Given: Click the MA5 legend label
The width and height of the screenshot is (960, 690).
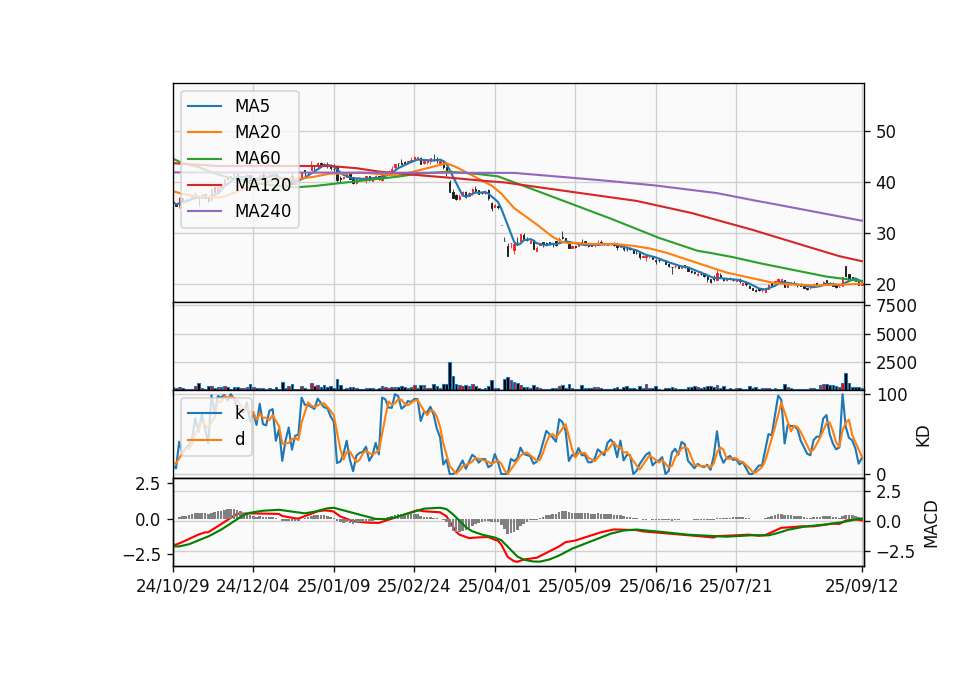Looking at the screenshot, I should (252, 106).
